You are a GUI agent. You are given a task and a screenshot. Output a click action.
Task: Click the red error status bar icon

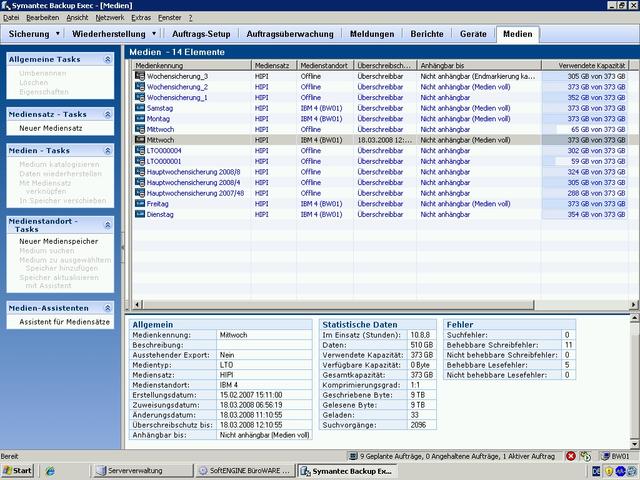coord(571,456)
